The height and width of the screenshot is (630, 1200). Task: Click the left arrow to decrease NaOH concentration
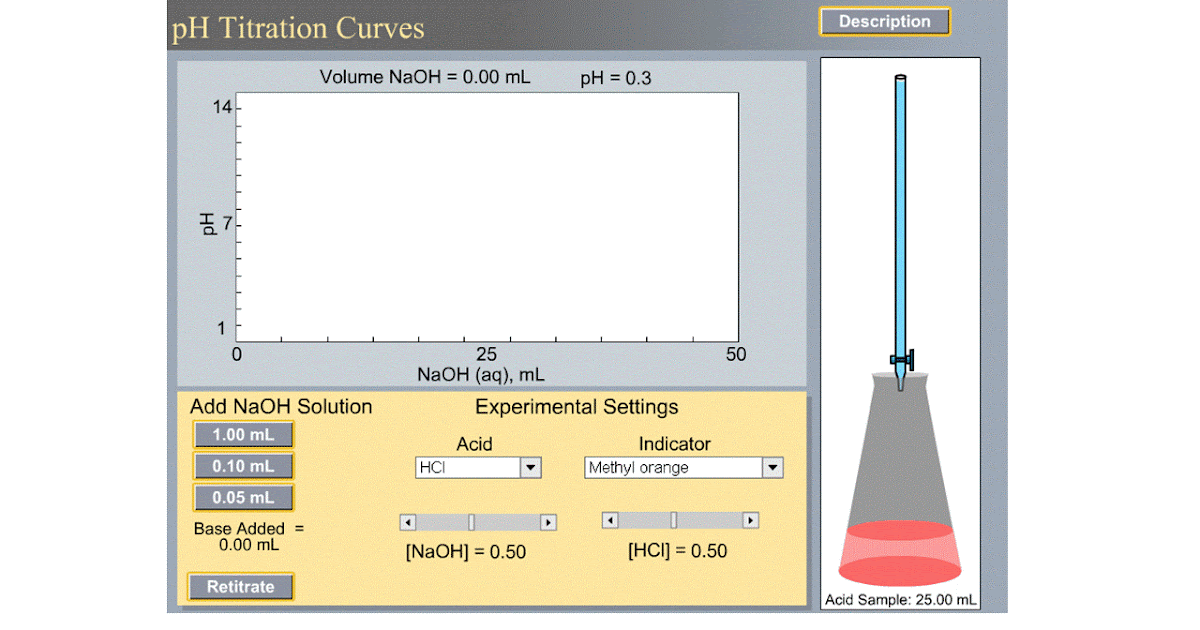[x=408, y=521]
